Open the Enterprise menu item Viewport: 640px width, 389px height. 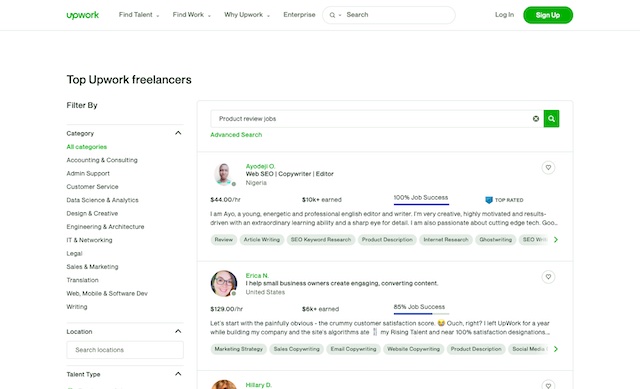(x=299, y=15)
